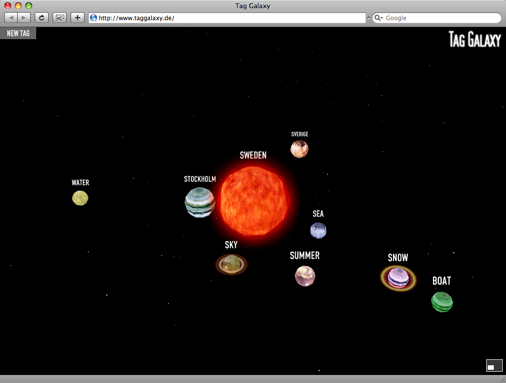Open the search magnifier dropdown
The height and width of the screenshot is (383, 506).
pos(378,18)
